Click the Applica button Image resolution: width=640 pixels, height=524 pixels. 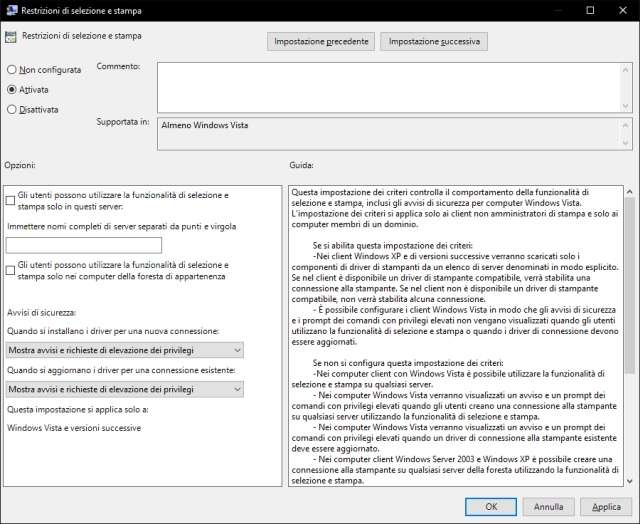click(x=606, y=506)
